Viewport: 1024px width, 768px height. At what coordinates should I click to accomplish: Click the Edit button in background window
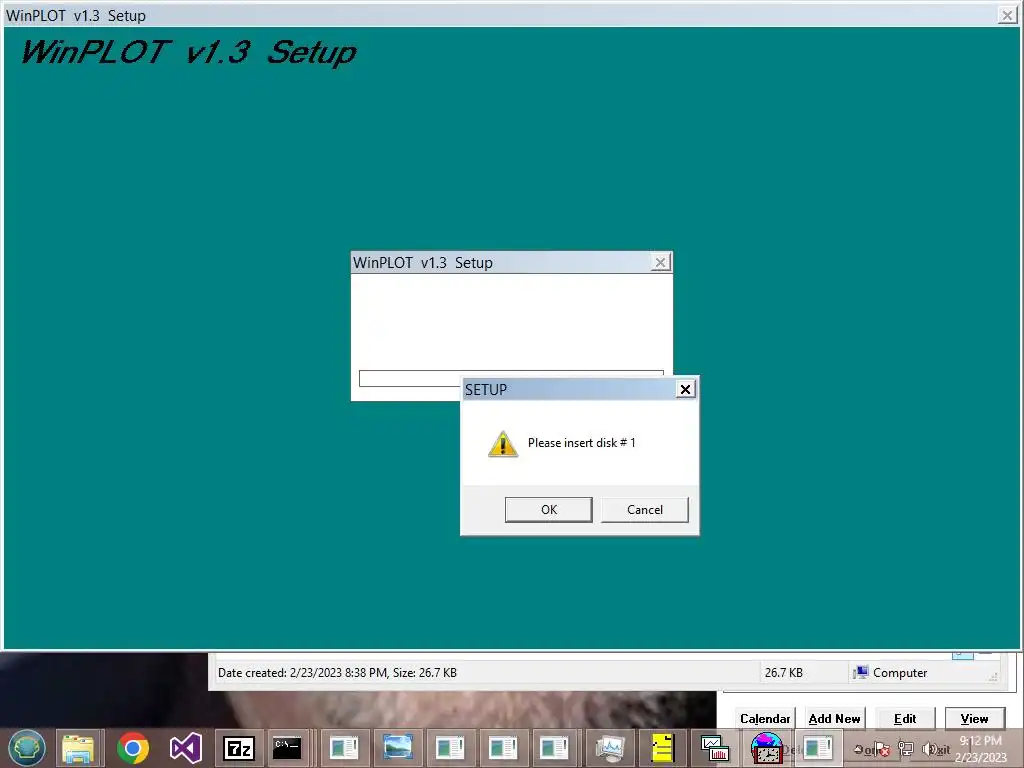point(904,718)
